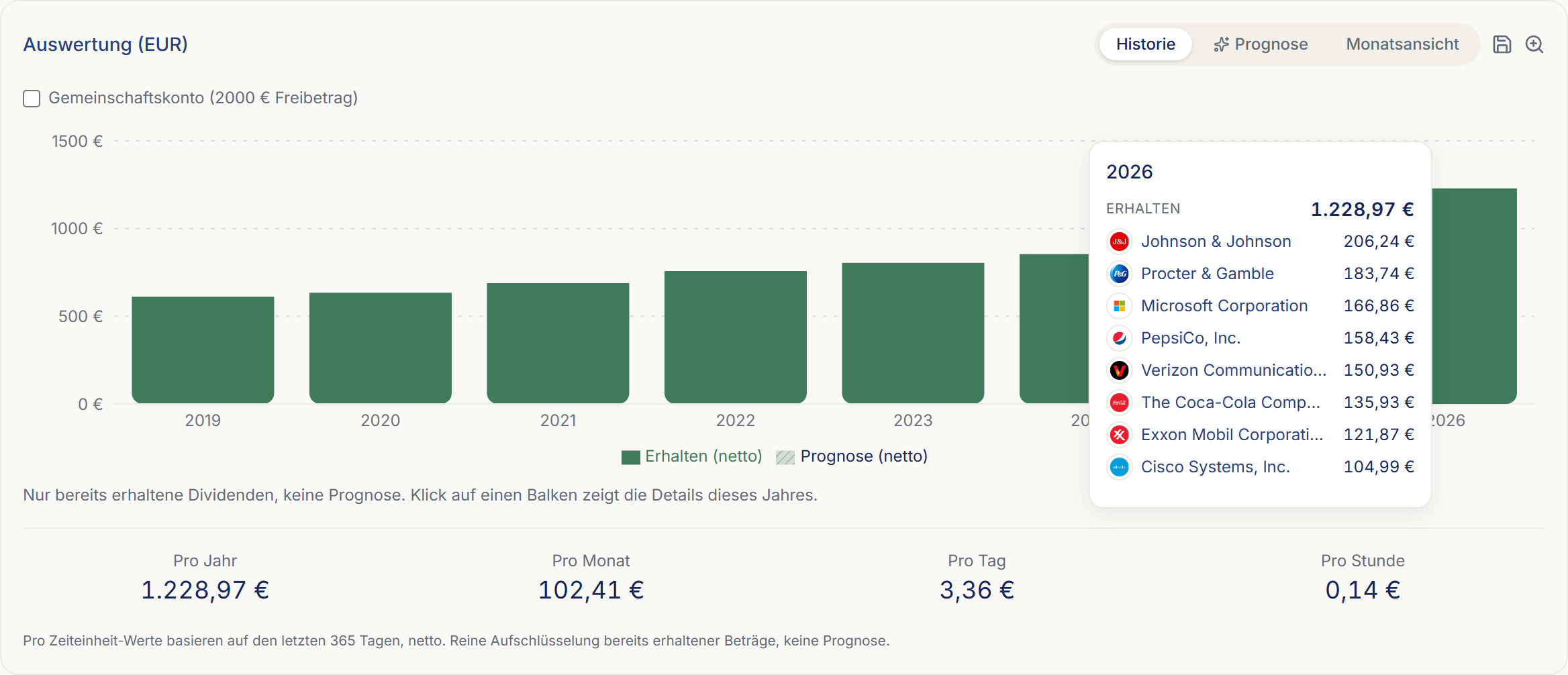Click the Procter & Gamble company name
Viewport: 1568px width, 675px height.
click(x=1208, y=274)
